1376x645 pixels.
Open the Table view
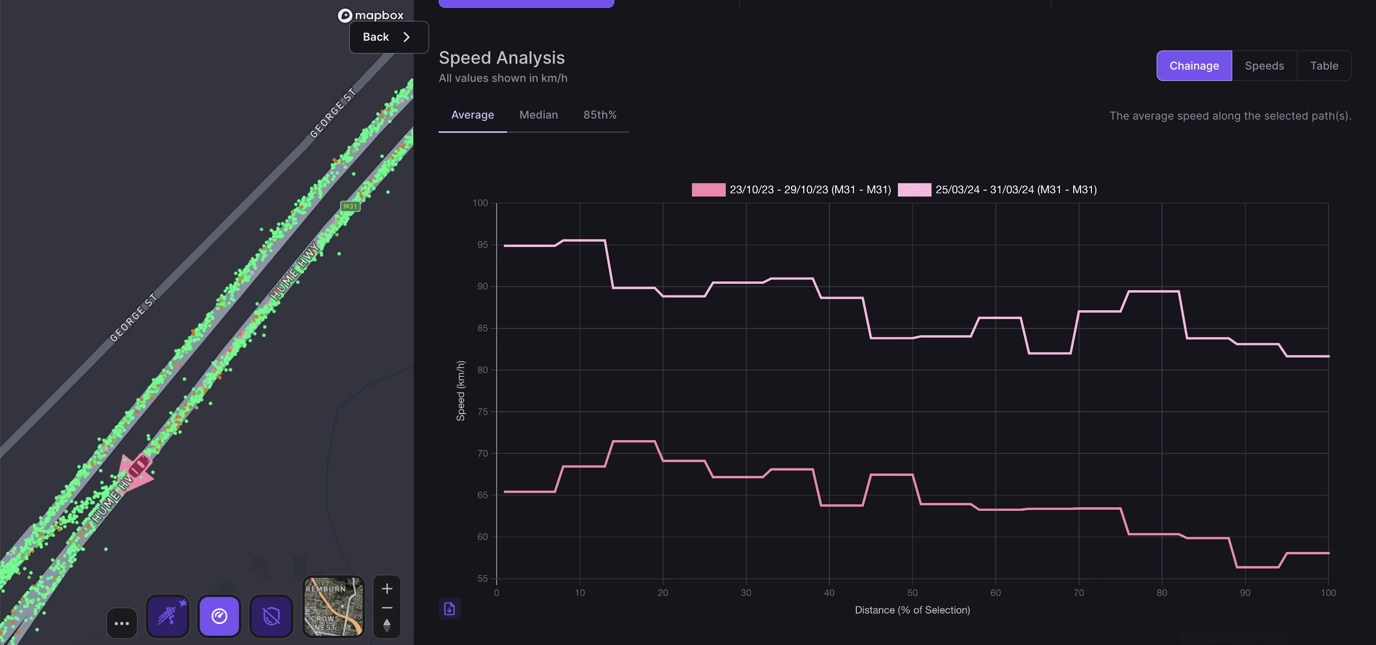1324,66
